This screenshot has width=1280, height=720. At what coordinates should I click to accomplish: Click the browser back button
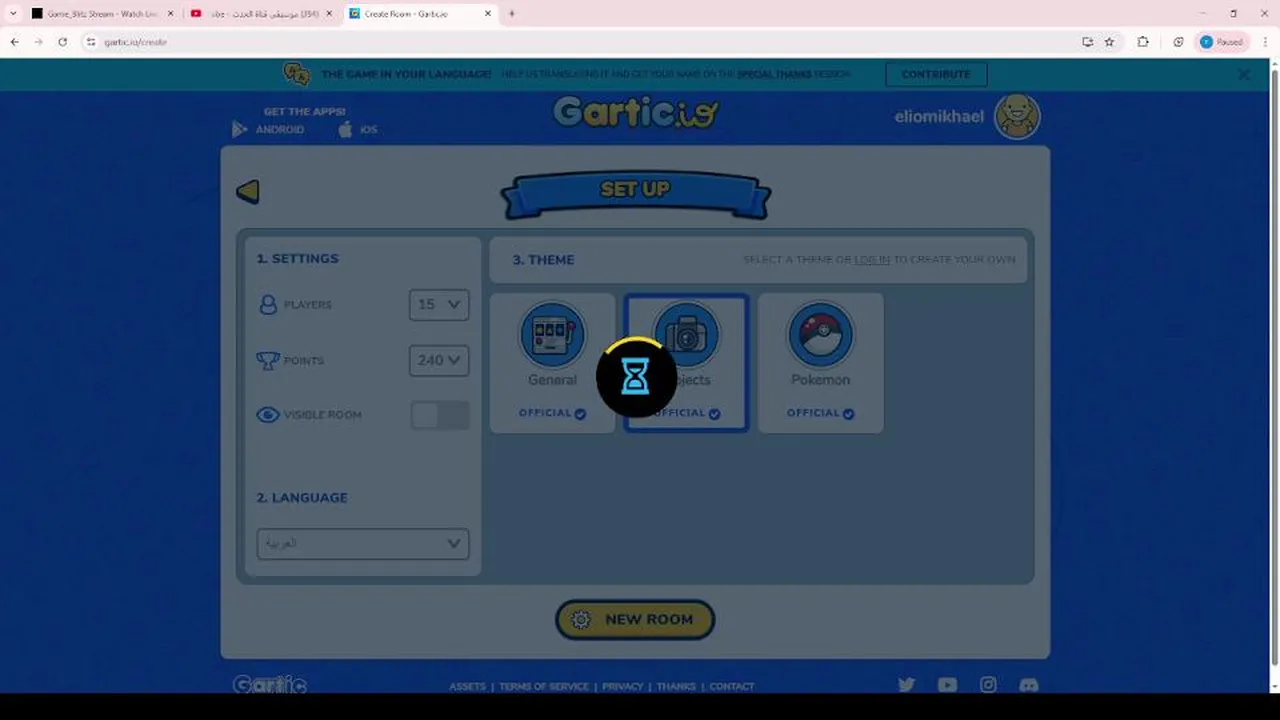(14, 42)
